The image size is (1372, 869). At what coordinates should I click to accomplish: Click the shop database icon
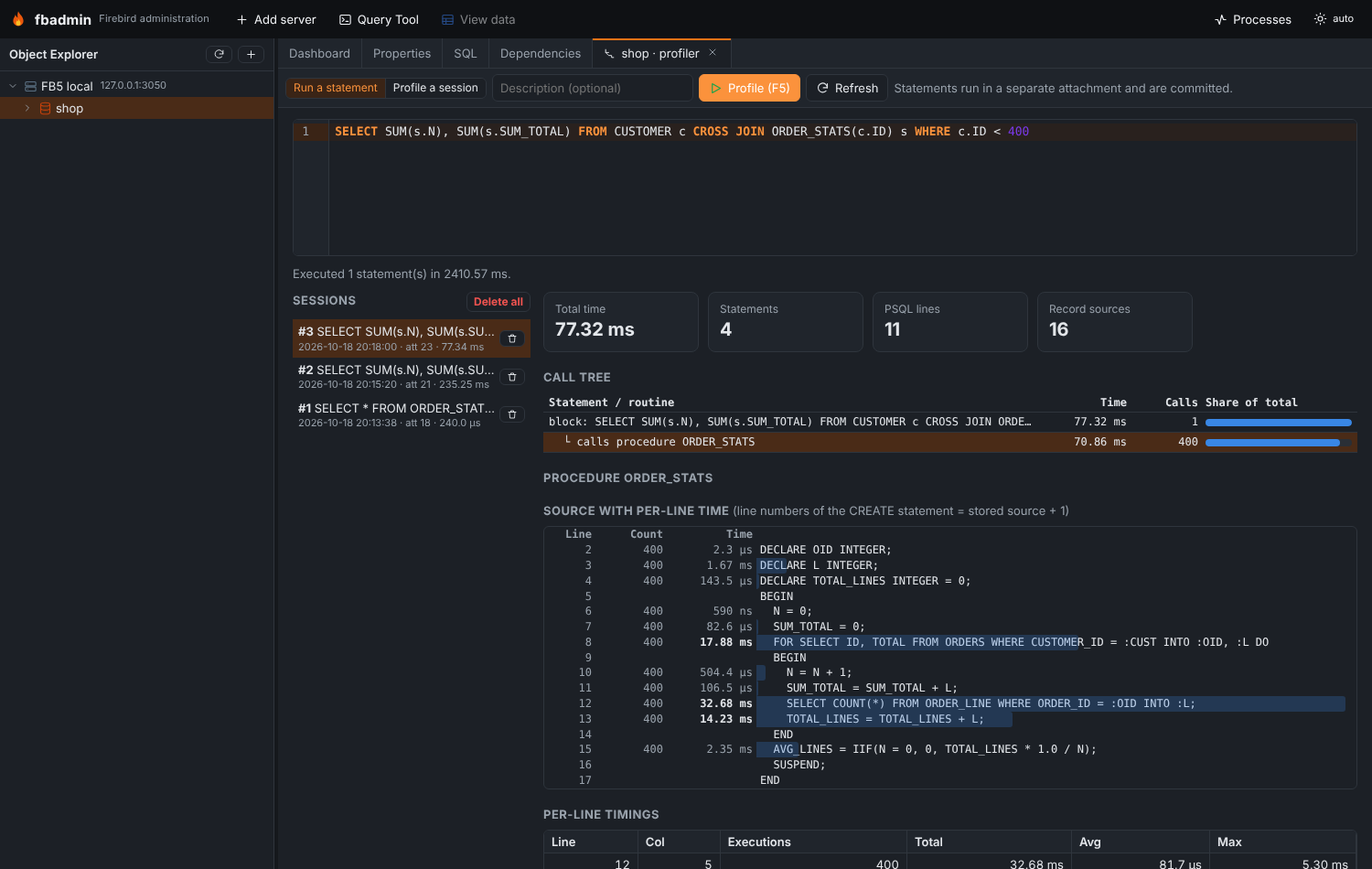45,108
